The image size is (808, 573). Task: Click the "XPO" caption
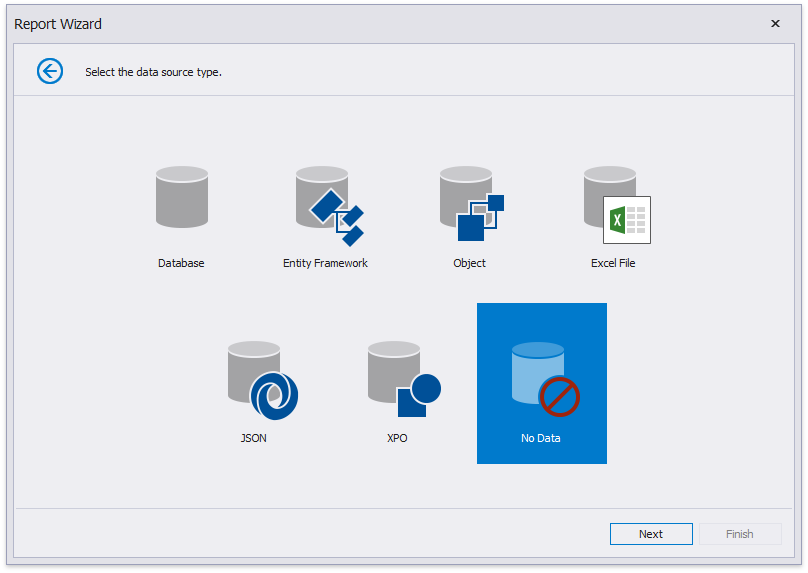tap(397, 438)
